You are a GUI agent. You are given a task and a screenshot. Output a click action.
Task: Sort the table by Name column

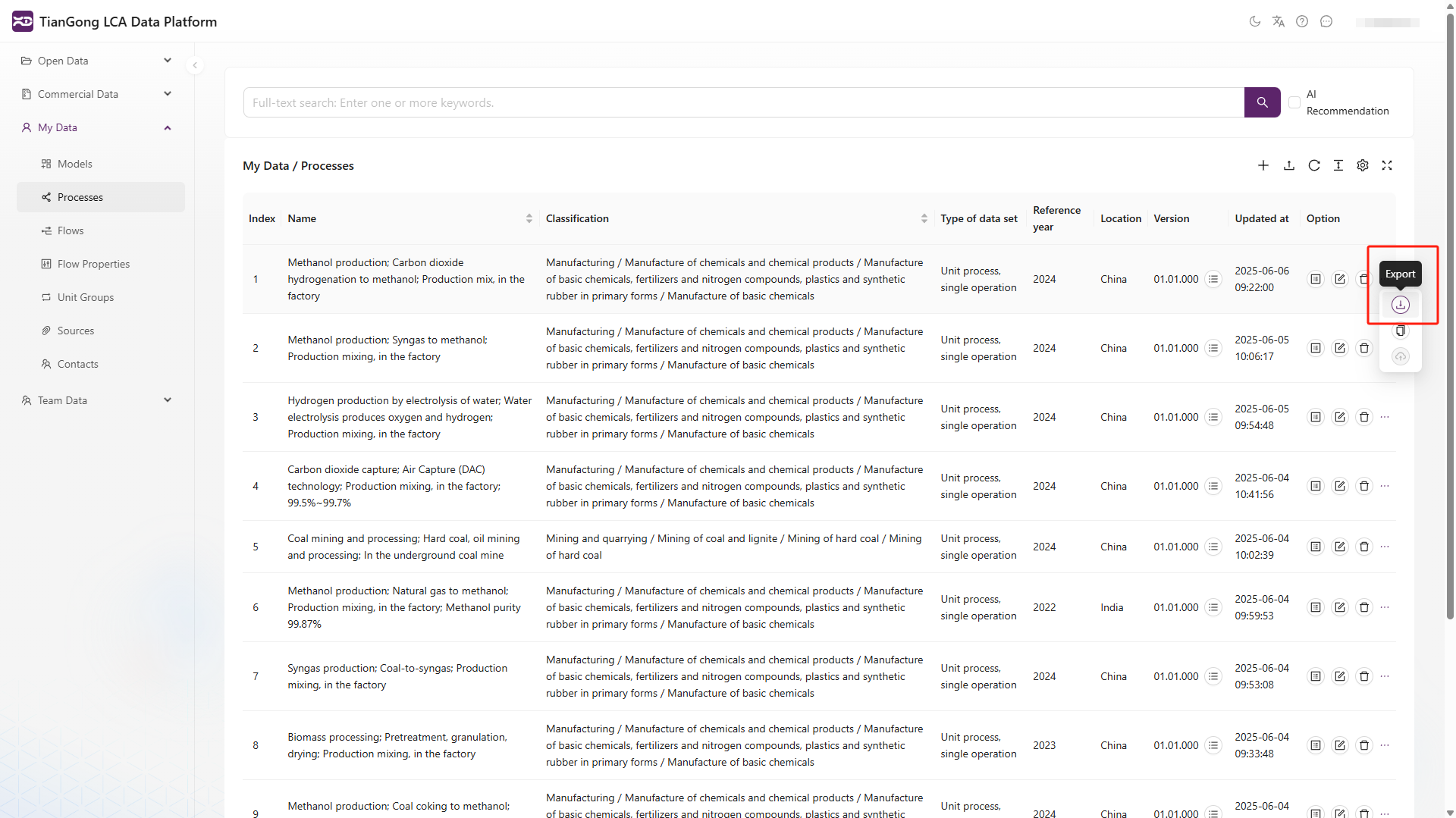[x=529, y=218]
